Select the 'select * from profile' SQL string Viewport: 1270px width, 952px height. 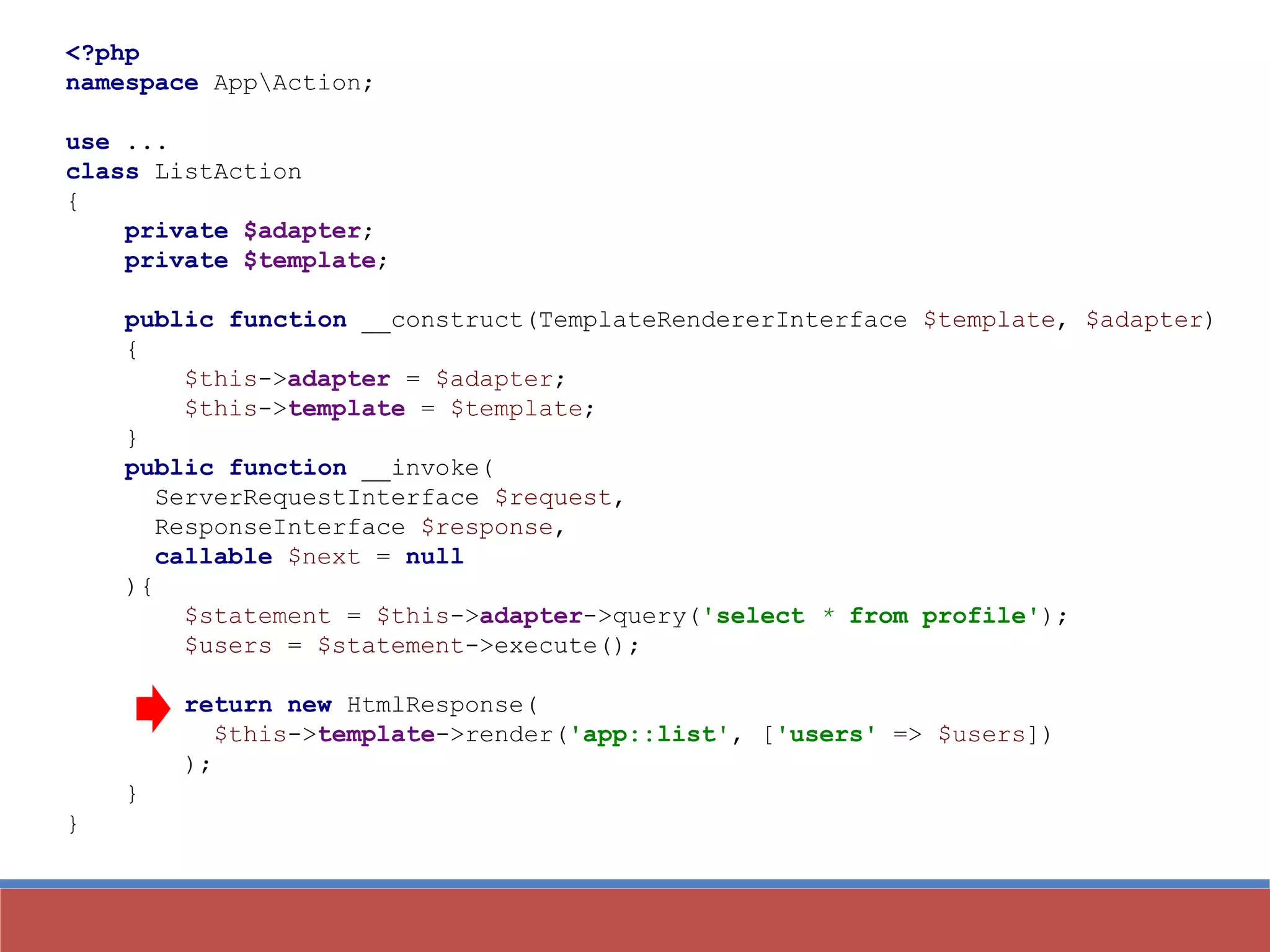[x=871, y=615]
